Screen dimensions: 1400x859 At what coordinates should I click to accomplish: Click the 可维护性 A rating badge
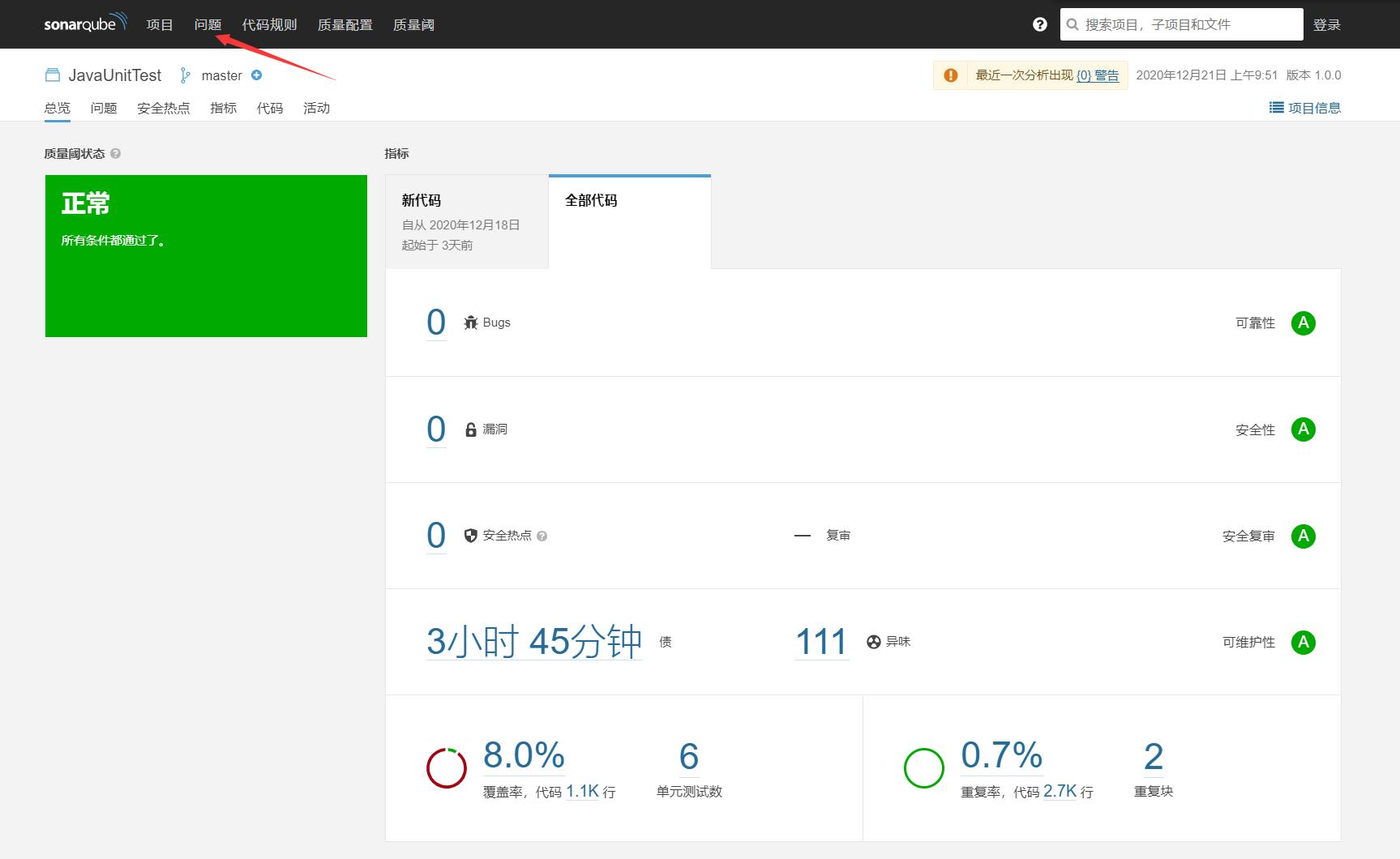point(1304,642)
